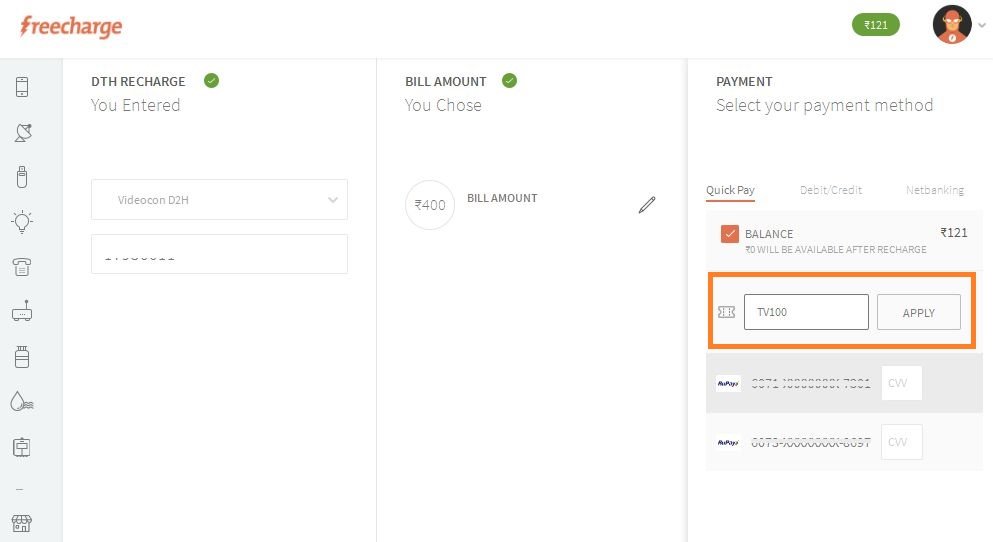993x542 pixels.
Task: Select the data card sidebar icon
Action: click(x=22, y=177)
